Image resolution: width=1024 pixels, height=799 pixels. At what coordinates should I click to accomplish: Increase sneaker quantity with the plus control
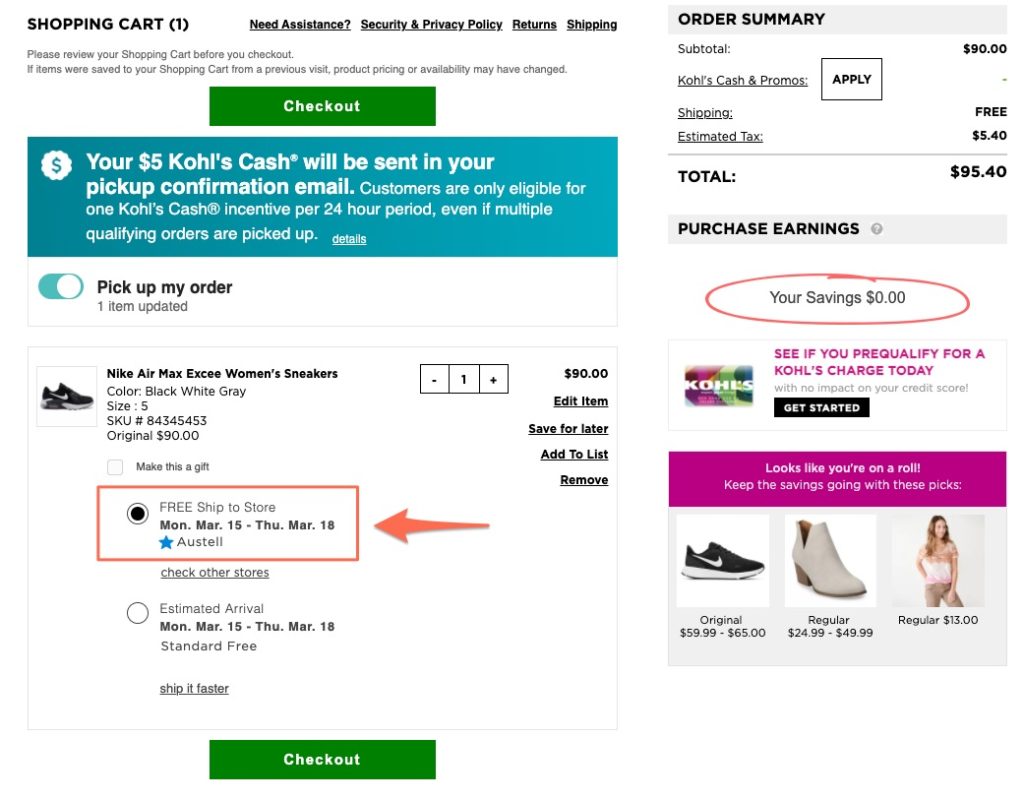pyautogui.click(x=494, y=379)
